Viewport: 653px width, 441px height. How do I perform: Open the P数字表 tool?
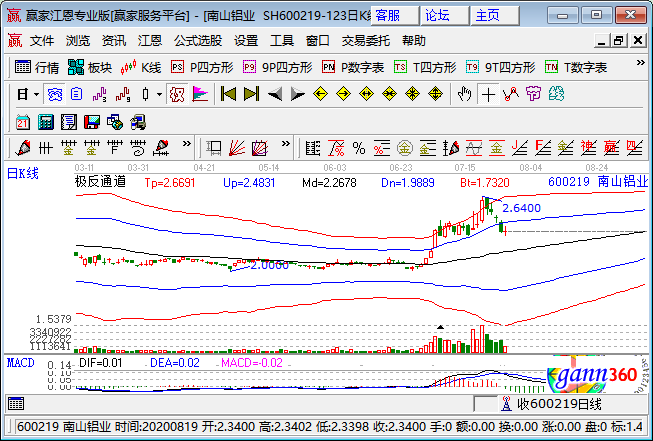coord(353,67)
